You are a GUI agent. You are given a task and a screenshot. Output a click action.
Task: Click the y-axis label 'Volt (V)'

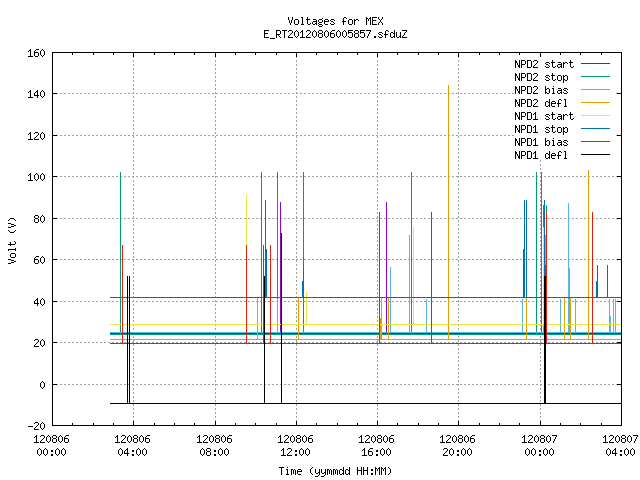[x=13, y=241]
